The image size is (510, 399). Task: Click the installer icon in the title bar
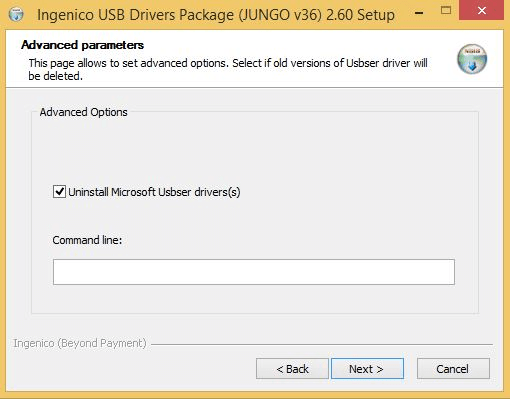point(16,14)
